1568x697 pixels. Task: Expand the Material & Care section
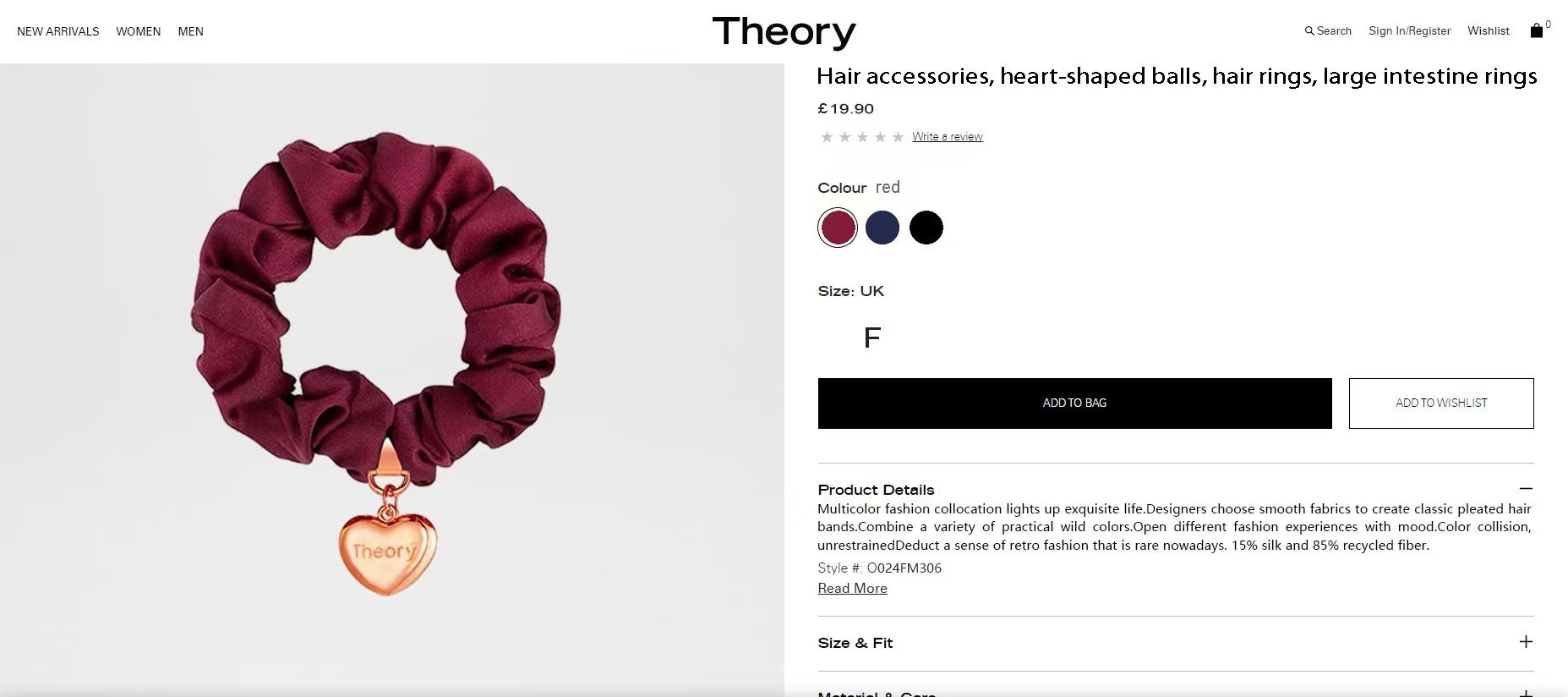[1525, 693]
